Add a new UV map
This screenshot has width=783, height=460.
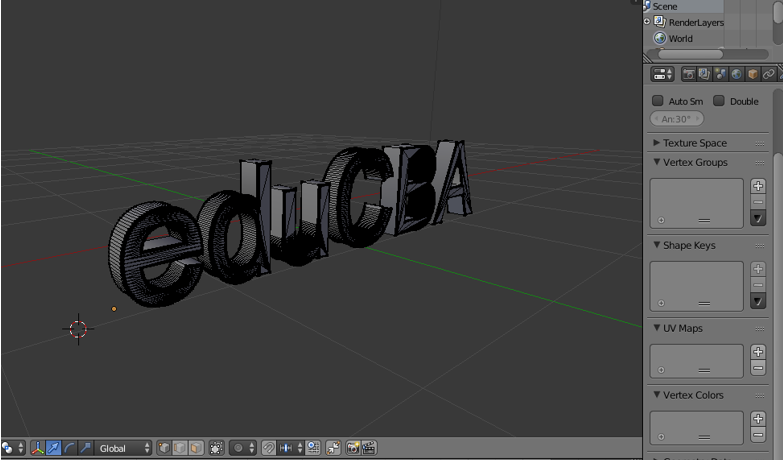point(758,352)
